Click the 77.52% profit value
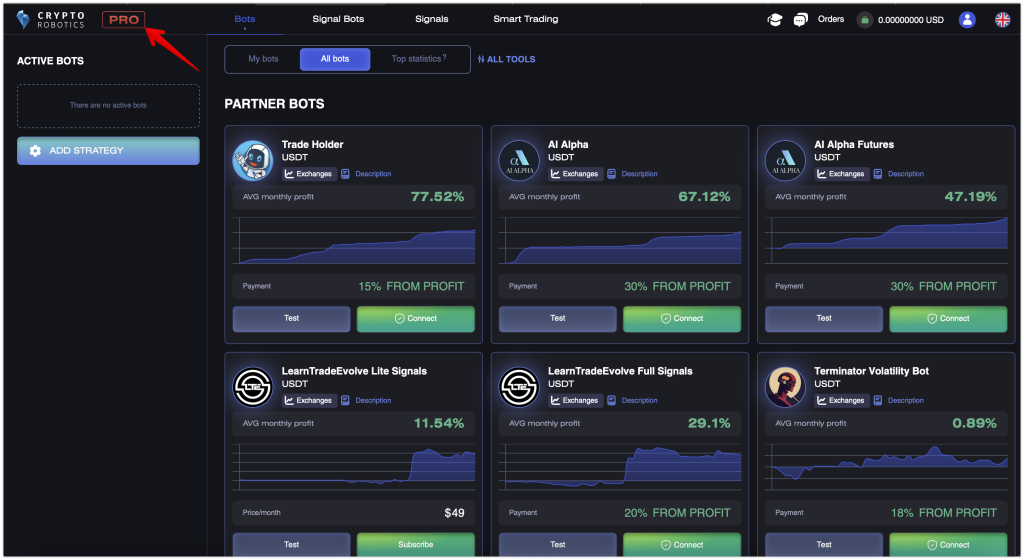Image resolution: width=1024 pixels, height=560 pixels. [438, 196]
